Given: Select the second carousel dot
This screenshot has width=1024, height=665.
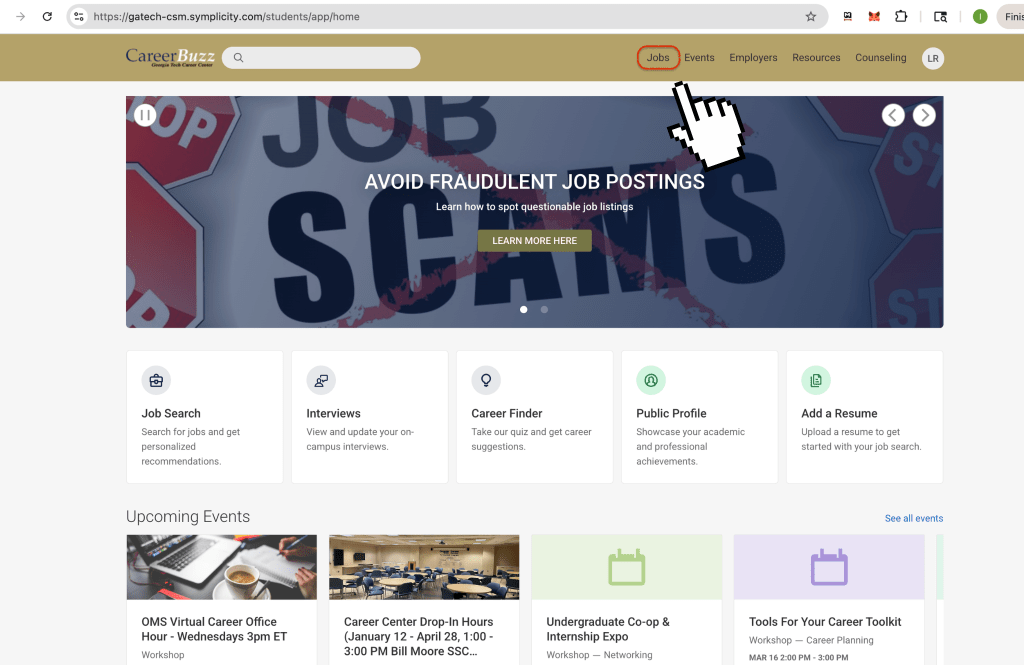Looking at the screenshot, I should tap(544, 310).
